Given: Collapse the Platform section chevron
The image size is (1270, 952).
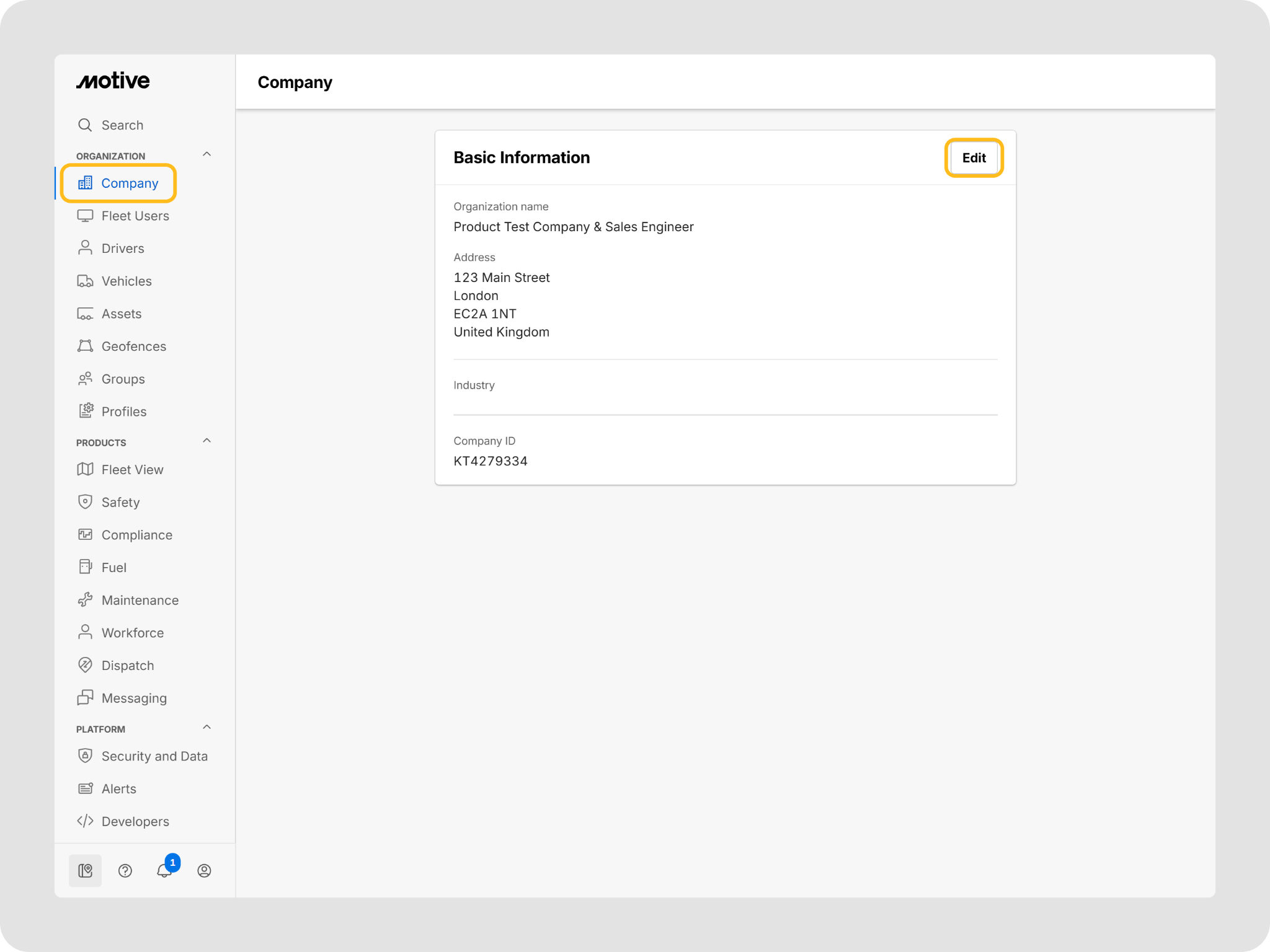Looking at the screenshot, I should (x=207, y=727).
